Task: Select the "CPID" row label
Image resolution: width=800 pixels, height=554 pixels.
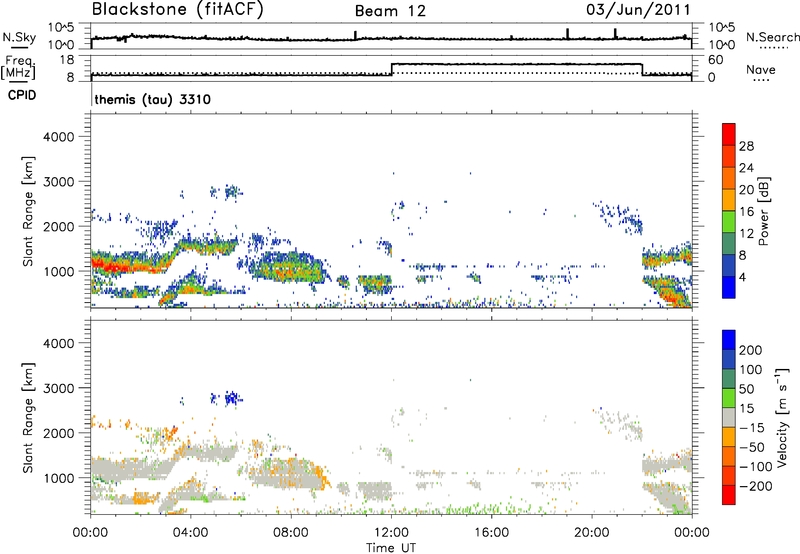Action: (22, 95)
